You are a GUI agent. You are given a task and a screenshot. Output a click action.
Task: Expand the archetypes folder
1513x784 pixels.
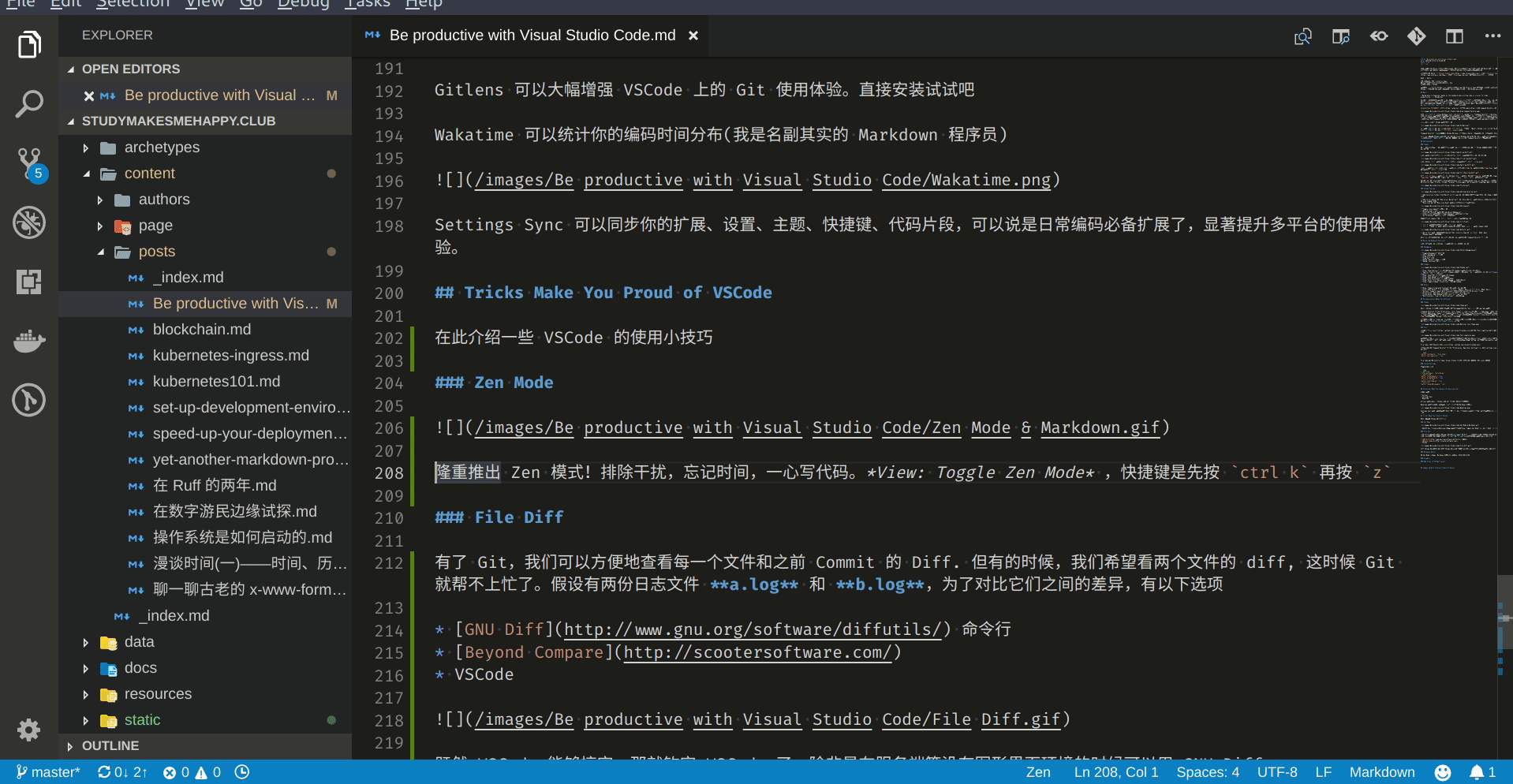(205, 147)
